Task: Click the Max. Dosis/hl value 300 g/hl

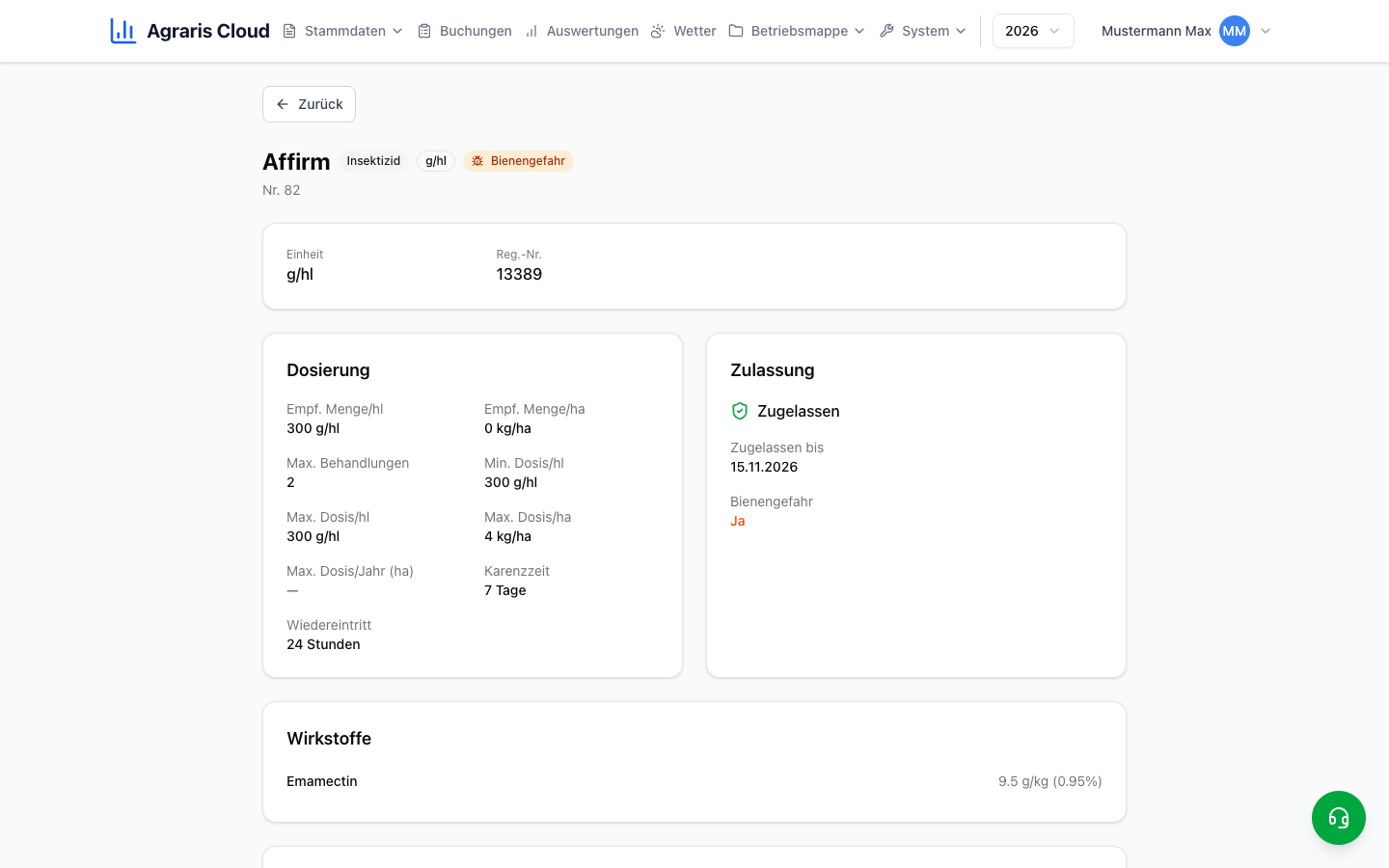Action: click(313, 536)
